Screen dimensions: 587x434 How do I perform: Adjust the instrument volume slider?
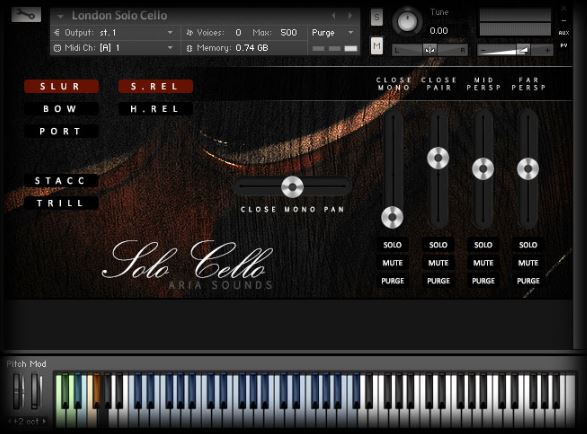(x=515, y=50)
